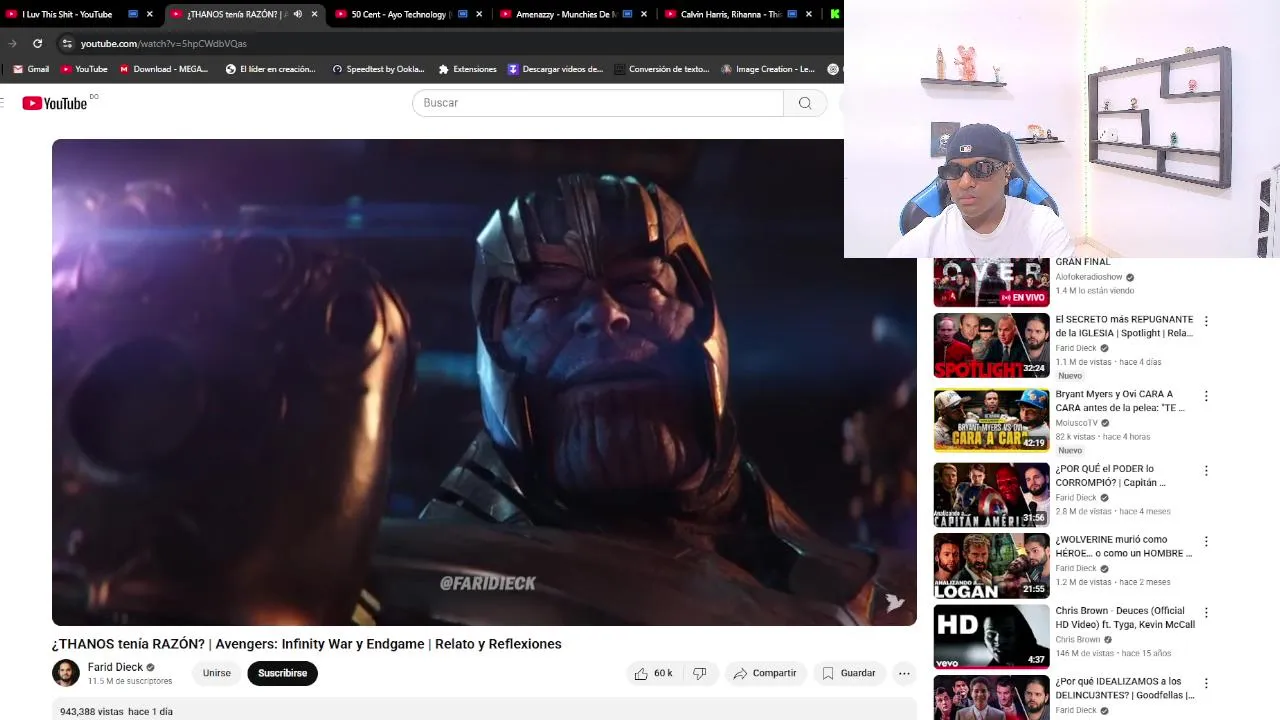Viewport: 1280px width, 720px height.
Task: Open more options for ¿POR QUÉ el PODER video
Action: tap(1206, 470)
